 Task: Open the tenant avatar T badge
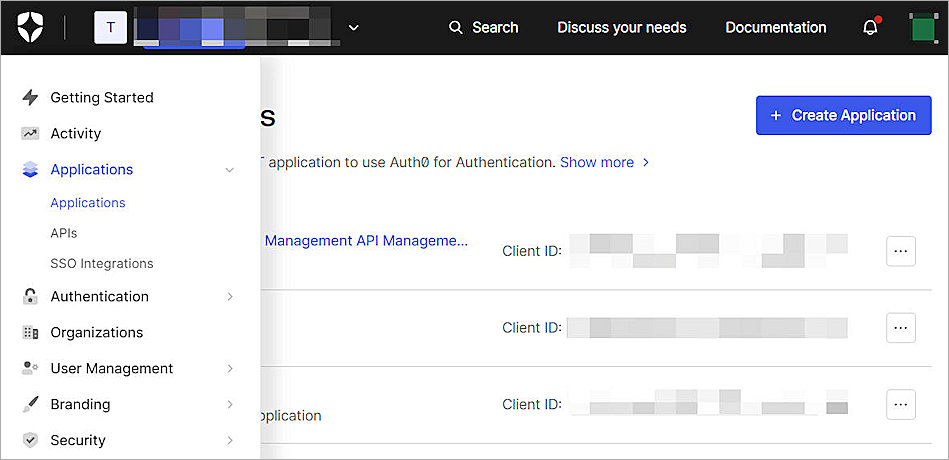tap(110, 28)
